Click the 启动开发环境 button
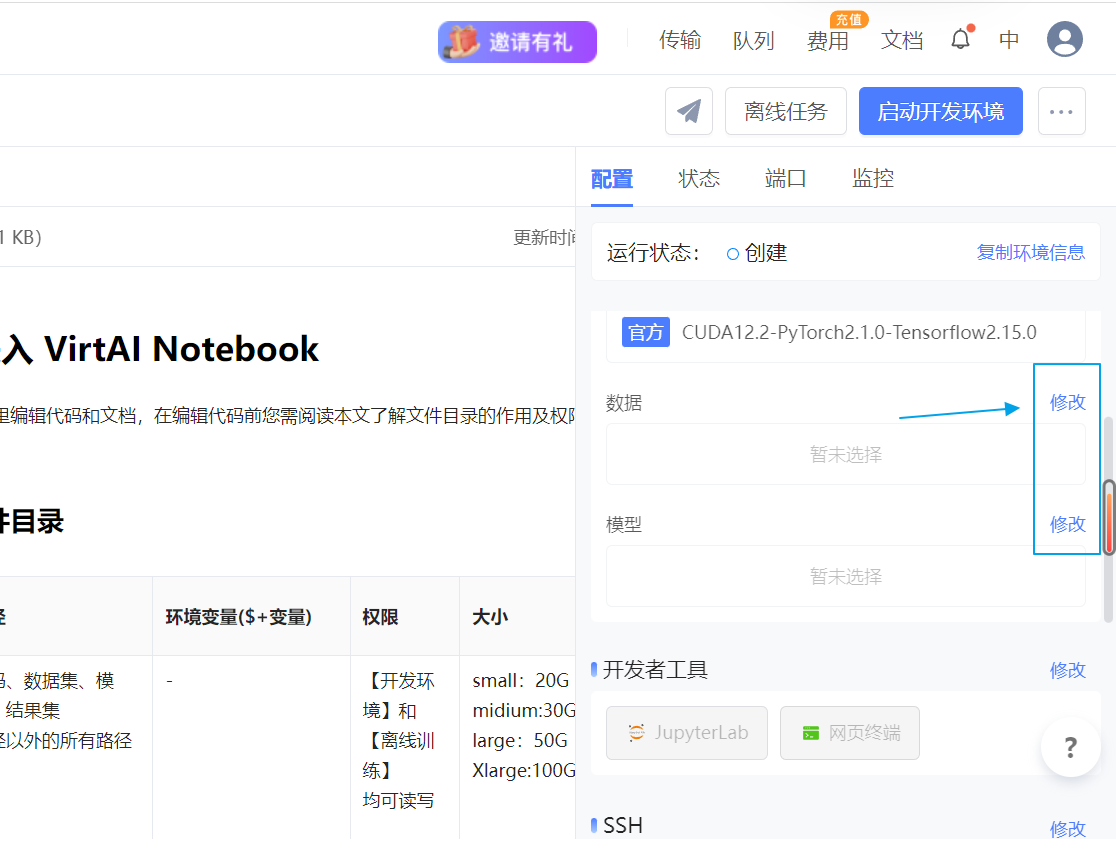The width and height of the screenshot is (1116, 865). point(940,111)
